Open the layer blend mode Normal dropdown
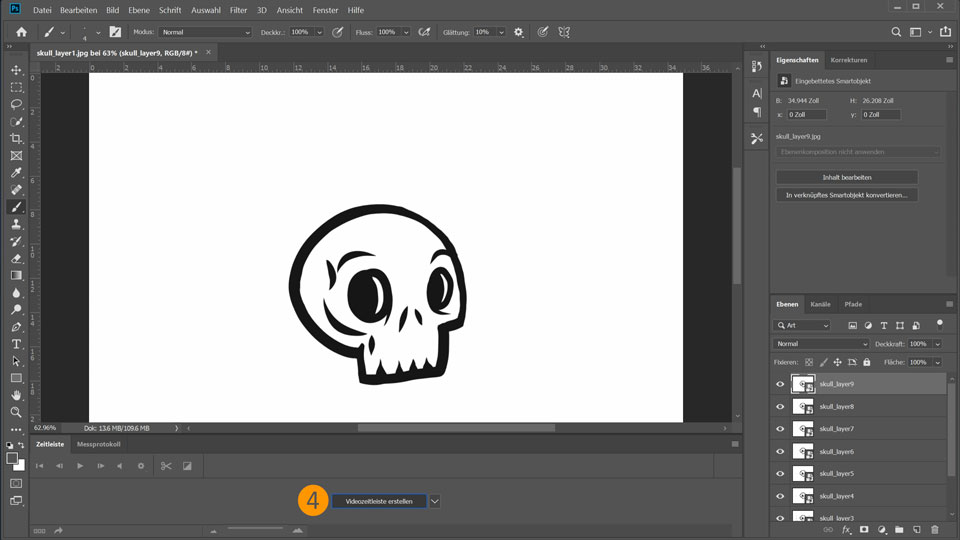 pos(822,344)
